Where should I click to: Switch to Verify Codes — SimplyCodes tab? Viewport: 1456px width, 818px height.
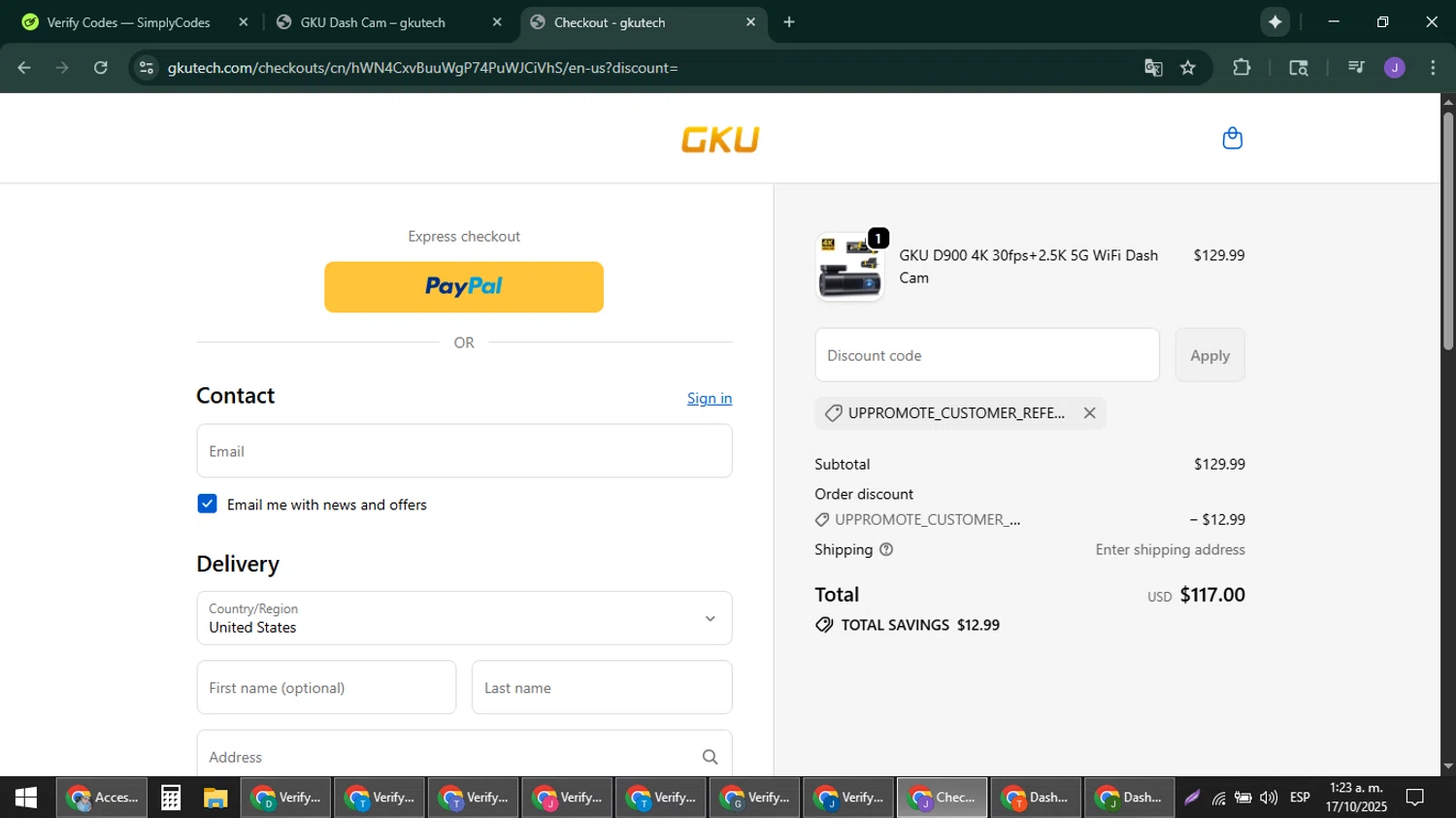pos(128,22)
